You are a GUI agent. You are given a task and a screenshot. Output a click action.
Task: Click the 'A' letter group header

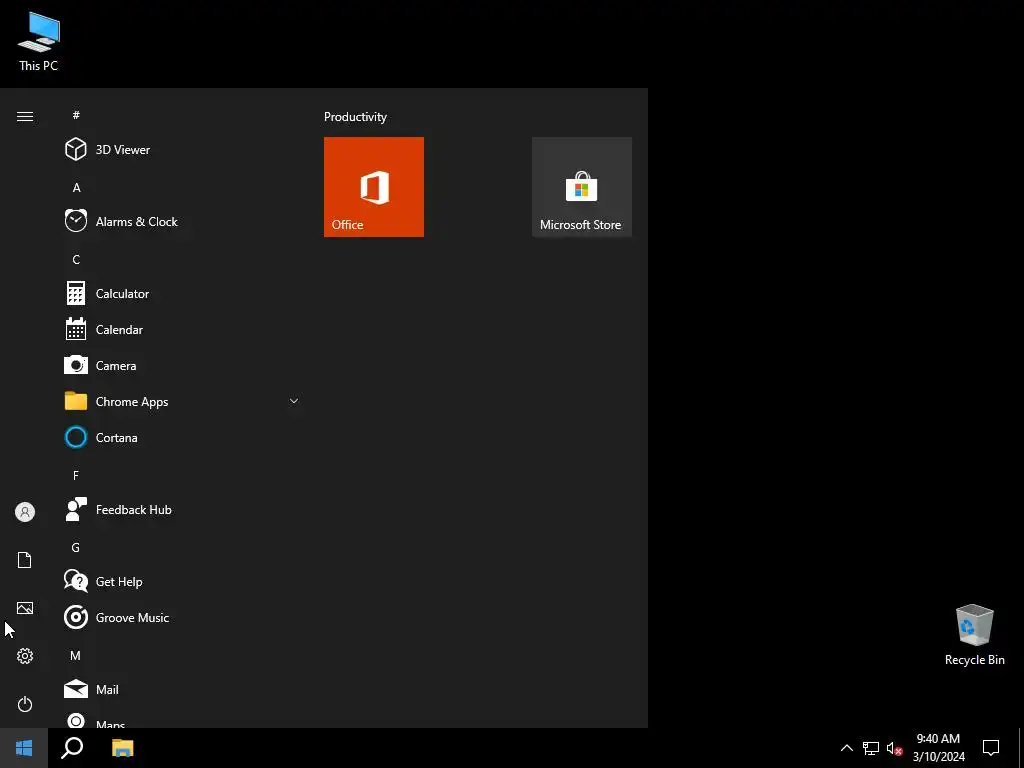pyautogui.click(x=76, y=188)
